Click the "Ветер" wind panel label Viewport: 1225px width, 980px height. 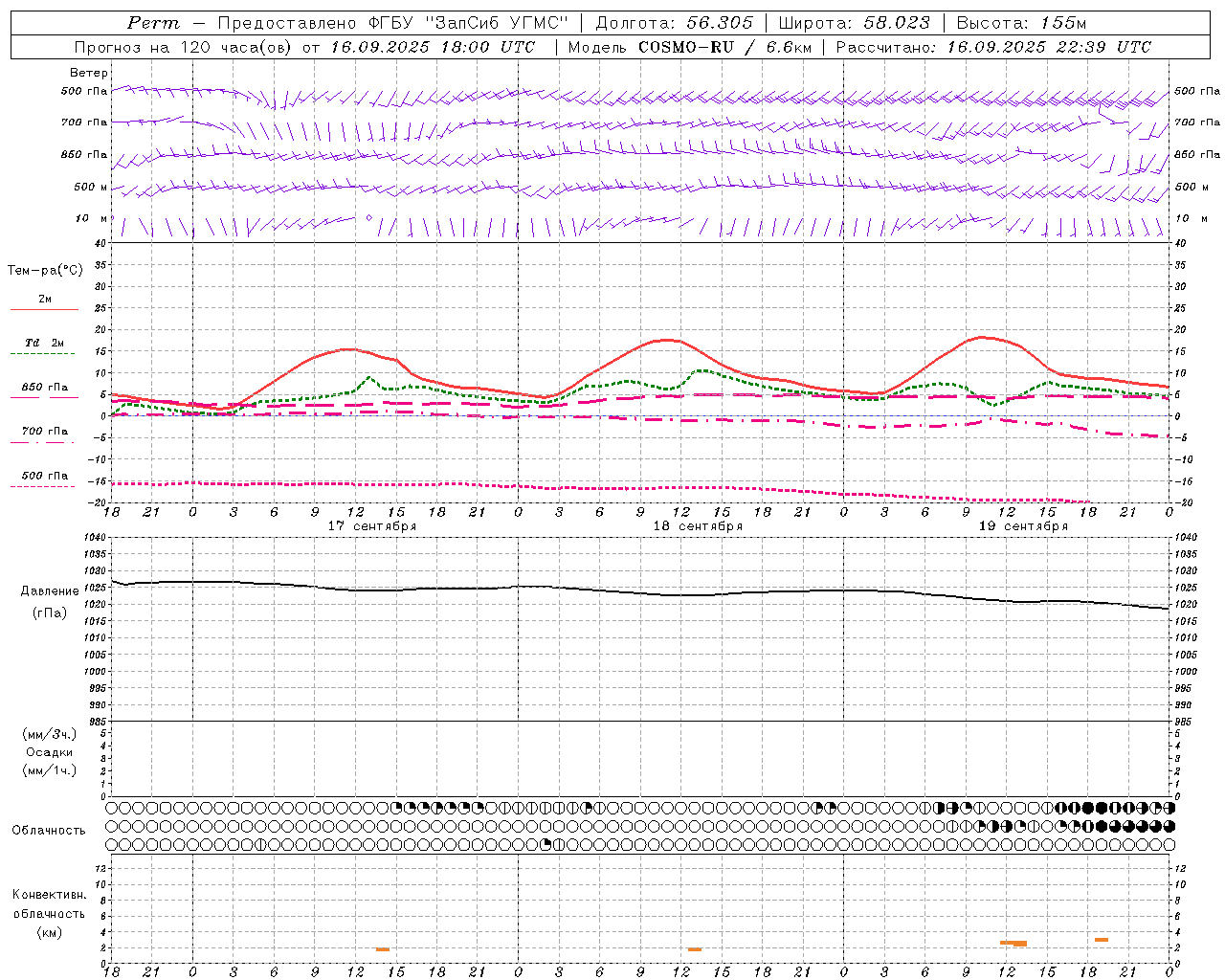click(89, 73)
